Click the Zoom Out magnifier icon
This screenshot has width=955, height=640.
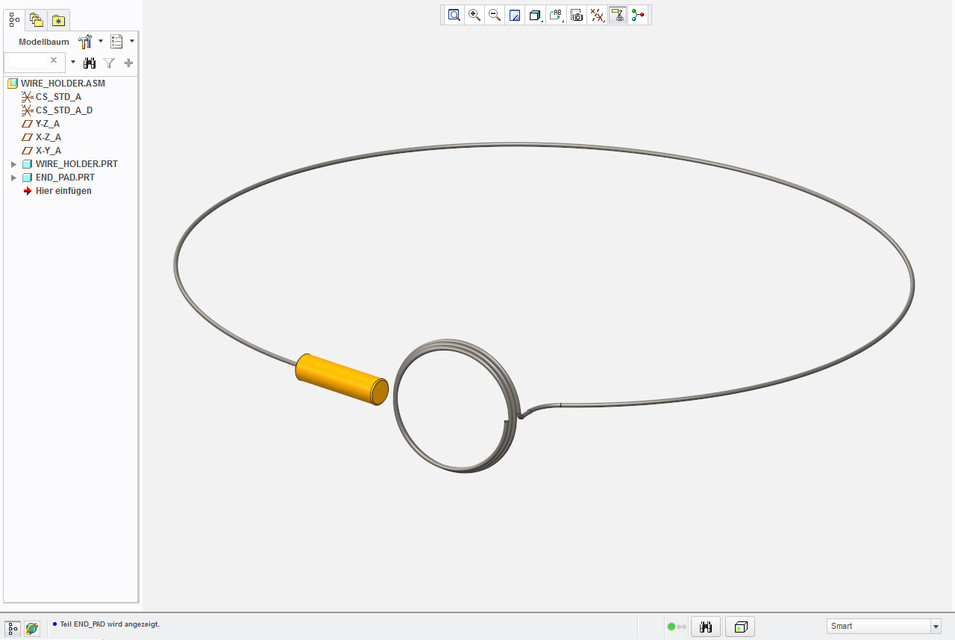[495, 15]
